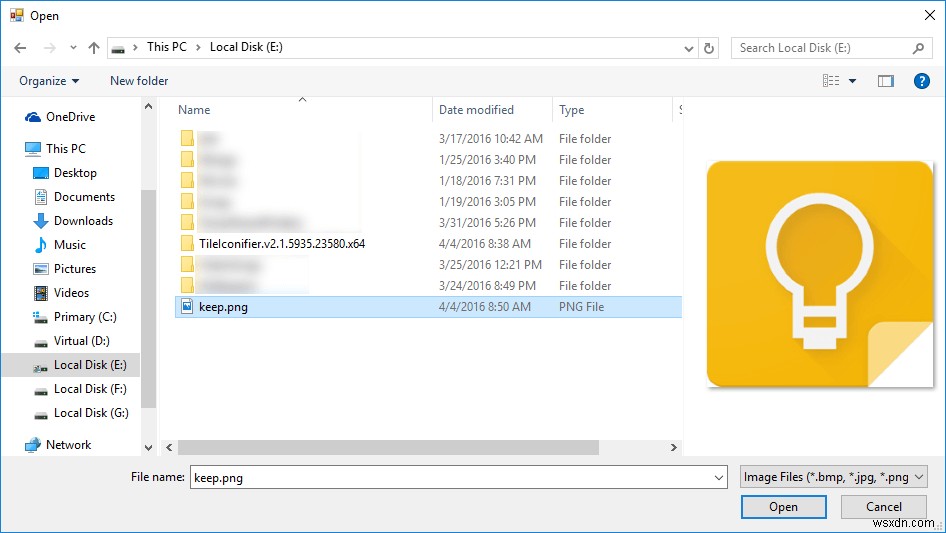
Task: Toggle the preview pane
Action: click(x=886, y=81)
